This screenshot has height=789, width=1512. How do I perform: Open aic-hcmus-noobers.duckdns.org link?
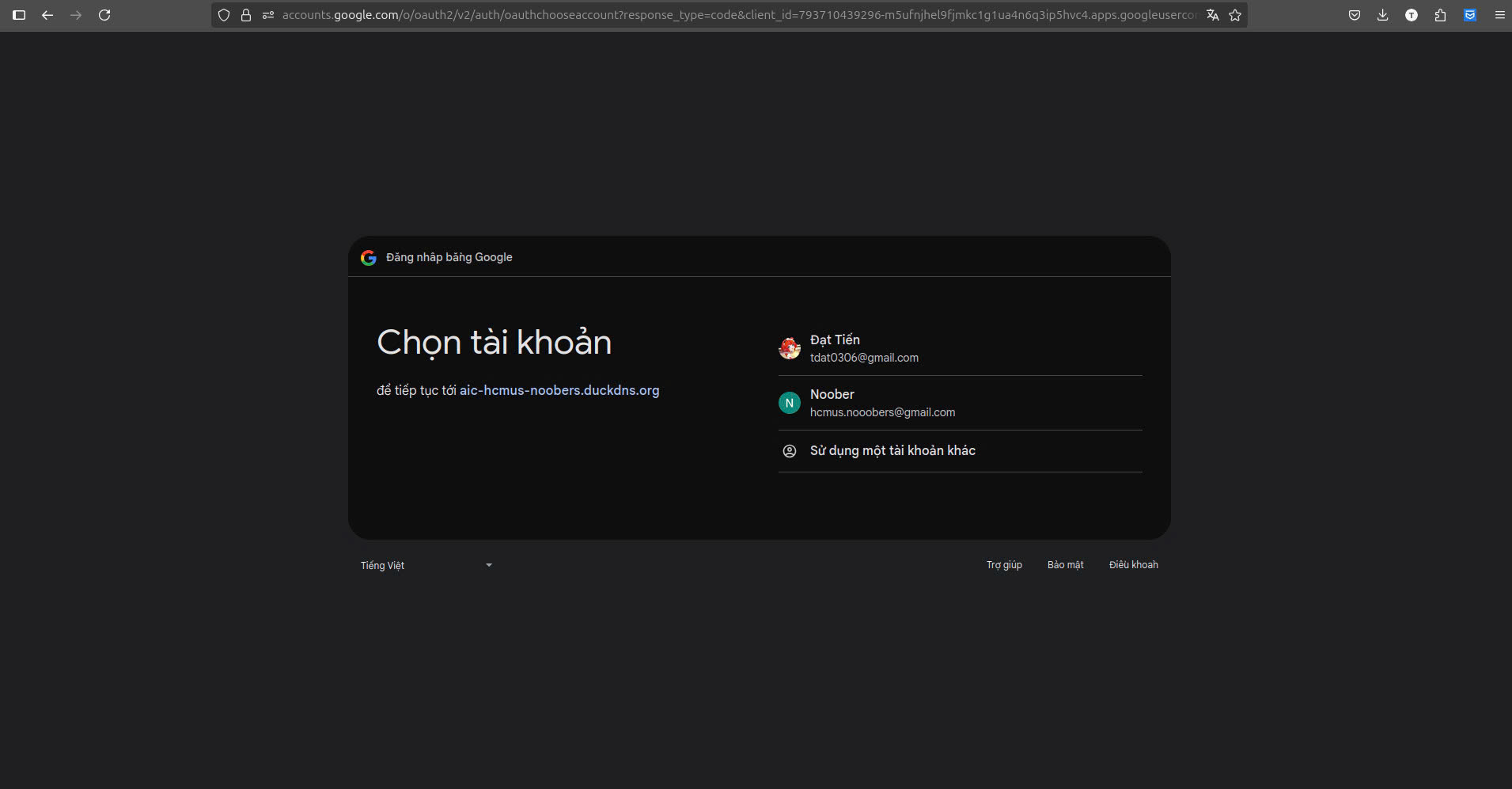click(559, 390)
